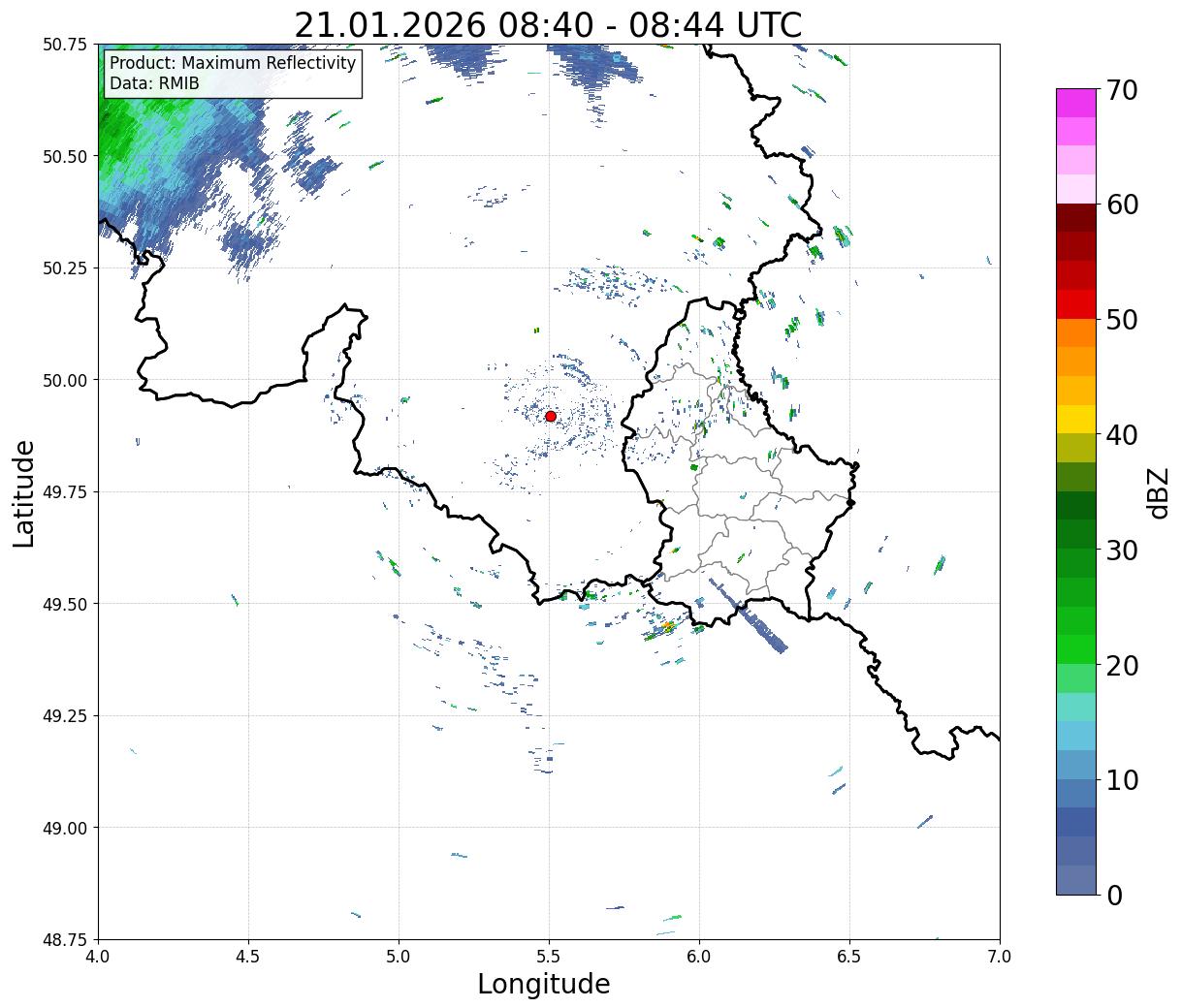This screenshot has height=1008, width=1182.
Task: Click the 60 colorbar tick label
Action: tap(1121, 205)
